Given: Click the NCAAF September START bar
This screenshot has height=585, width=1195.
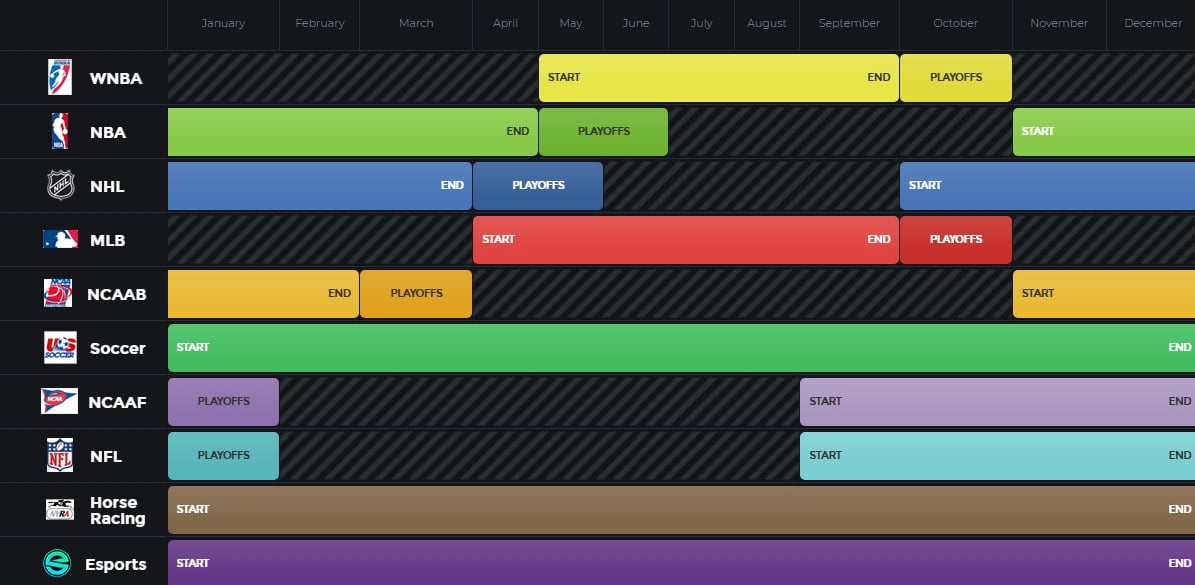Looking at the screenshot, I should click(x=998, y=402).
